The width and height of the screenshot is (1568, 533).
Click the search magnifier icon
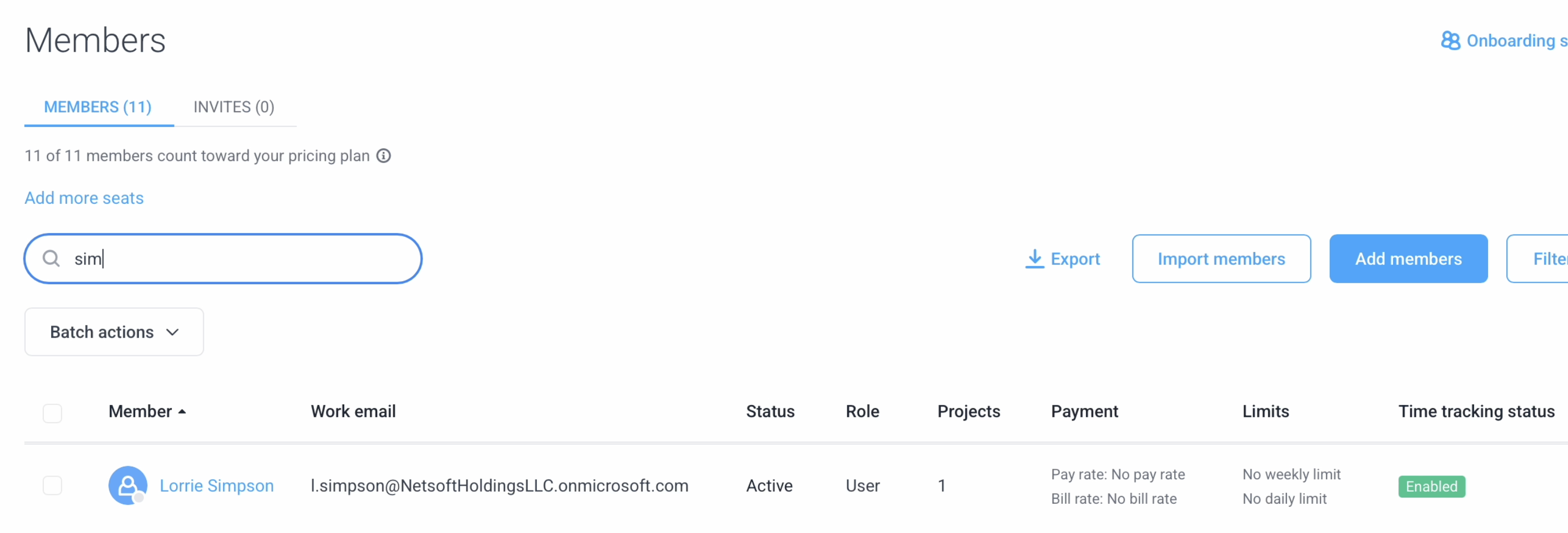click(x=51, y=259)
